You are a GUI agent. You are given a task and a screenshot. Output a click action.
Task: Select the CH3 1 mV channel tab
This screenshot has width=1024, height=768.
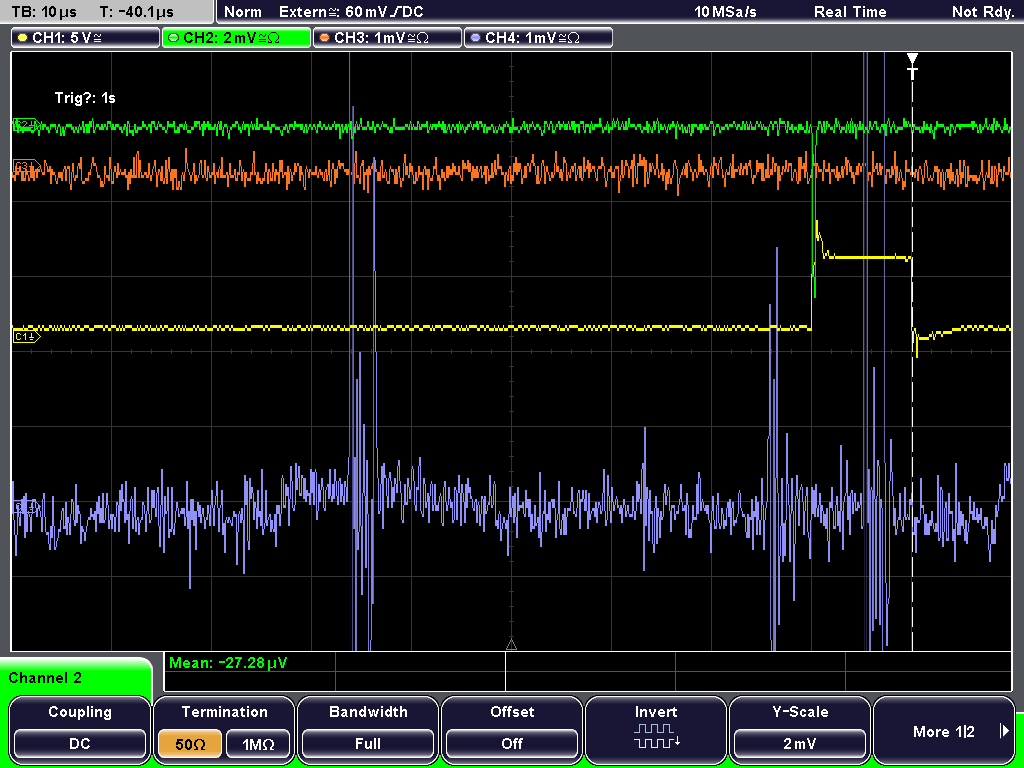[387, 38]
